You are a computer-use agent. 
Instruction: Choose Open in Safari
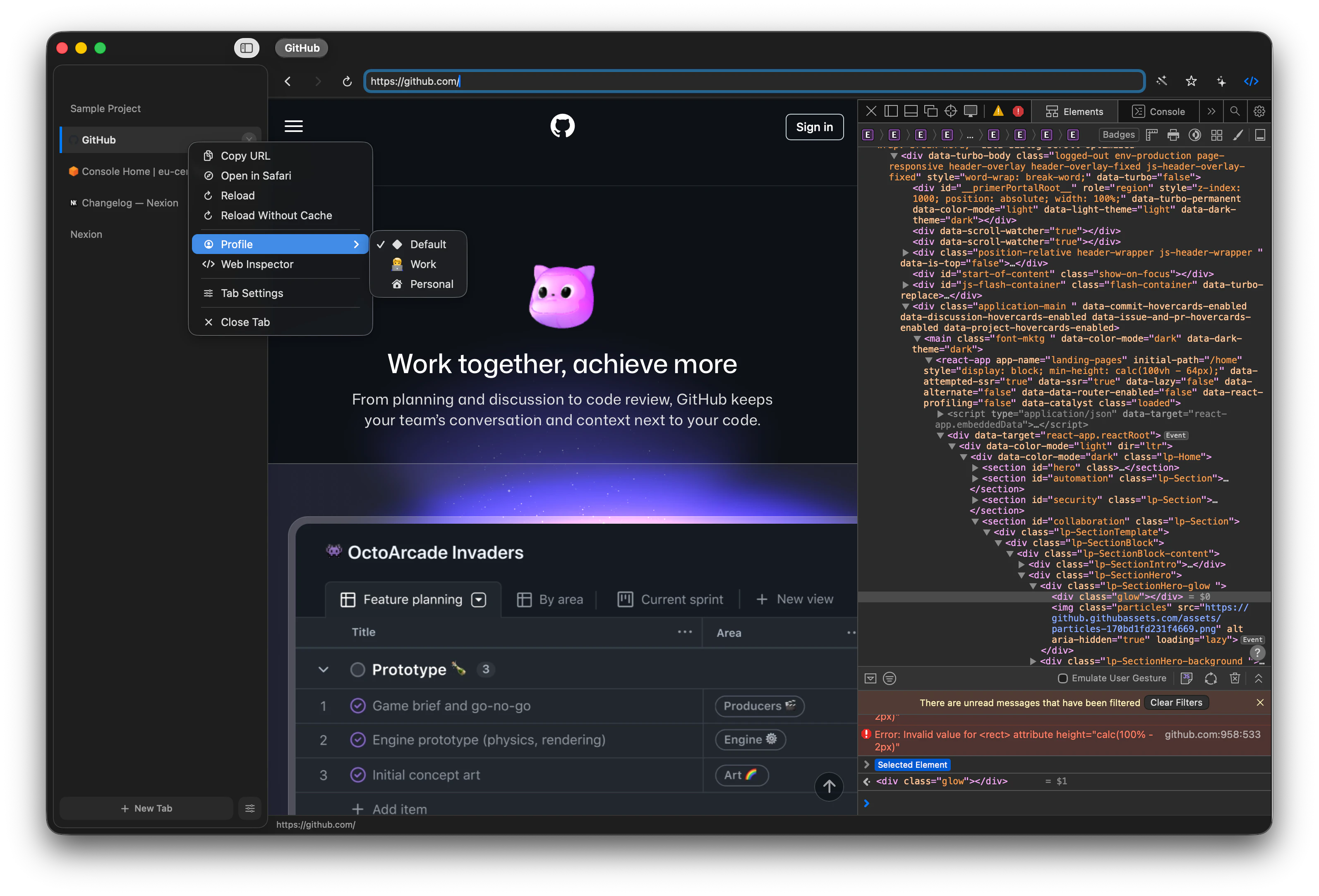(x=281, y=175)
